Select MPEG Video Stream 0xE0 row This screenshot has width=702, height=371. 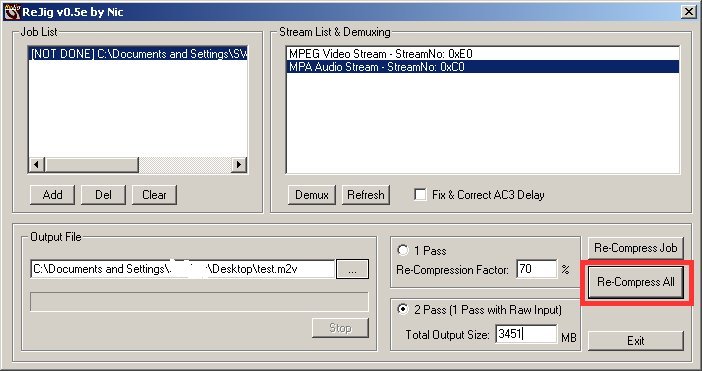click(x=482, y=54)
